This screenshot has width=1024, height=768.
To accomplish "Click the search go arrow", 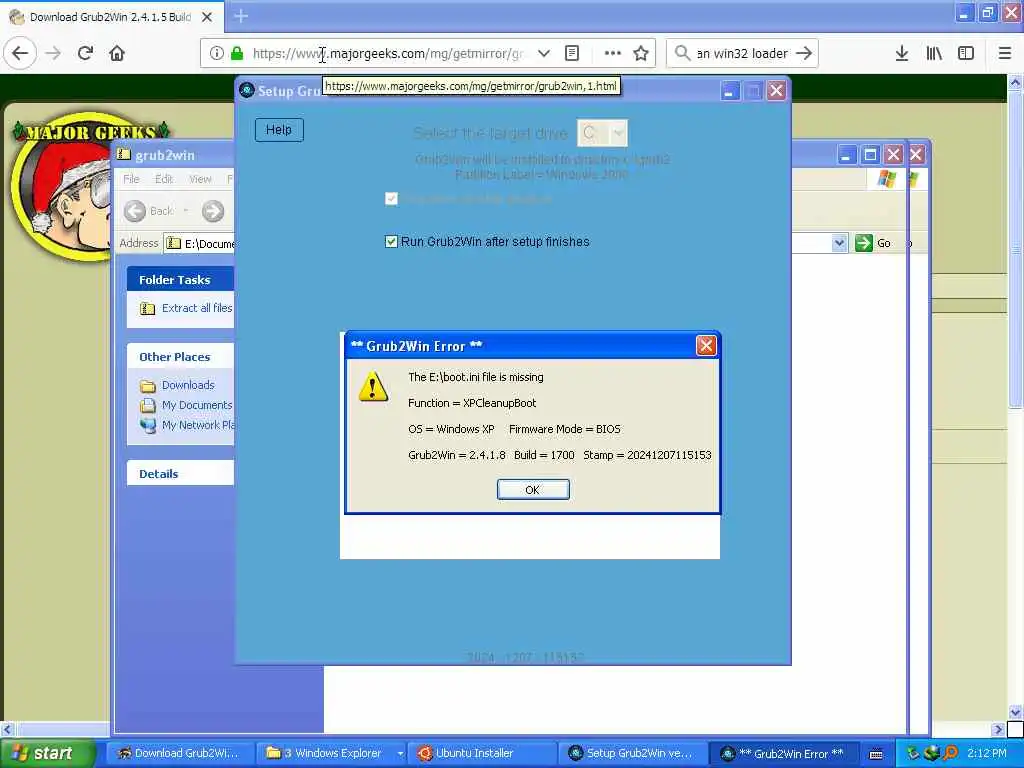I will [x=804, y=54].
